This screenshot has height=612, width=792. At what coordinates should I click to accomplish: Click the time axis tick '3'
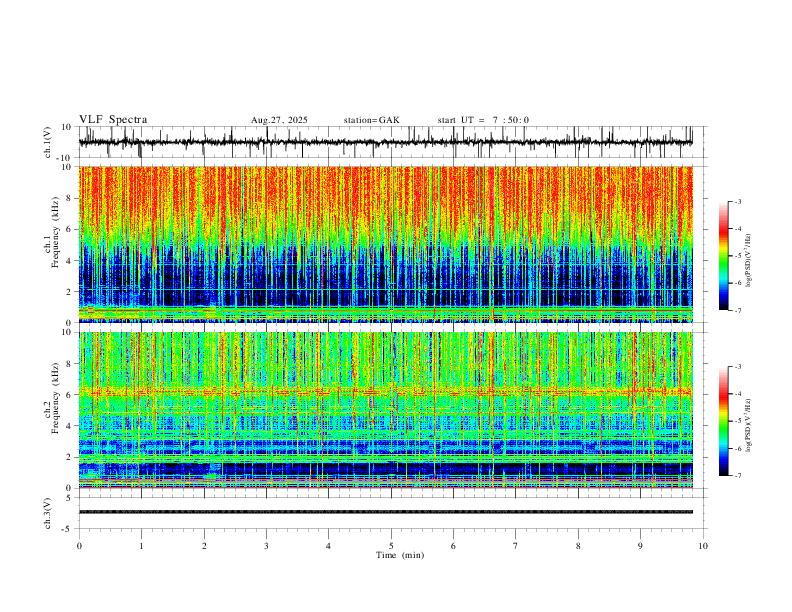click(x=266, y=546)
